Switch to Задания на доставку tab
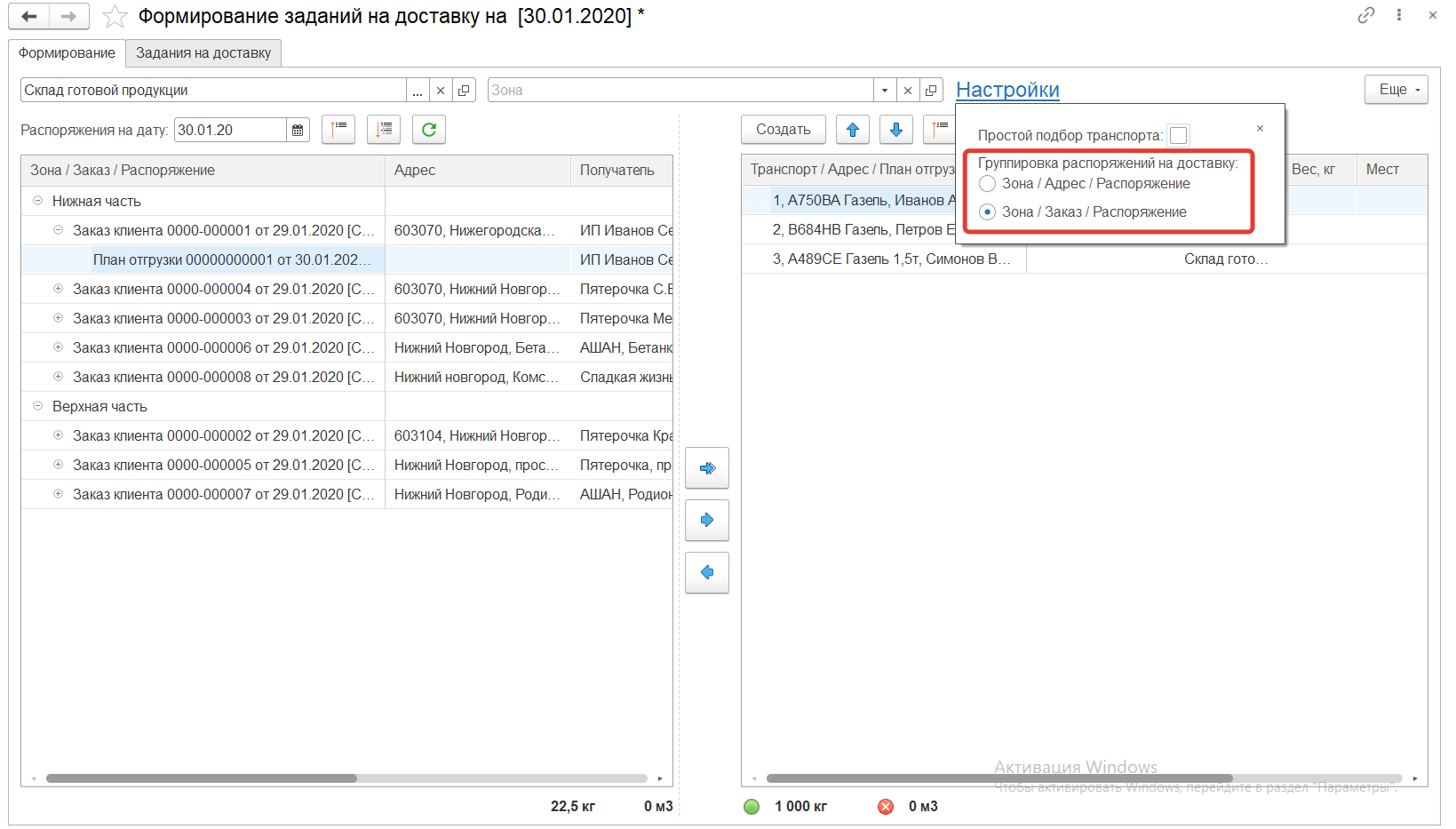 click(203, 53)
